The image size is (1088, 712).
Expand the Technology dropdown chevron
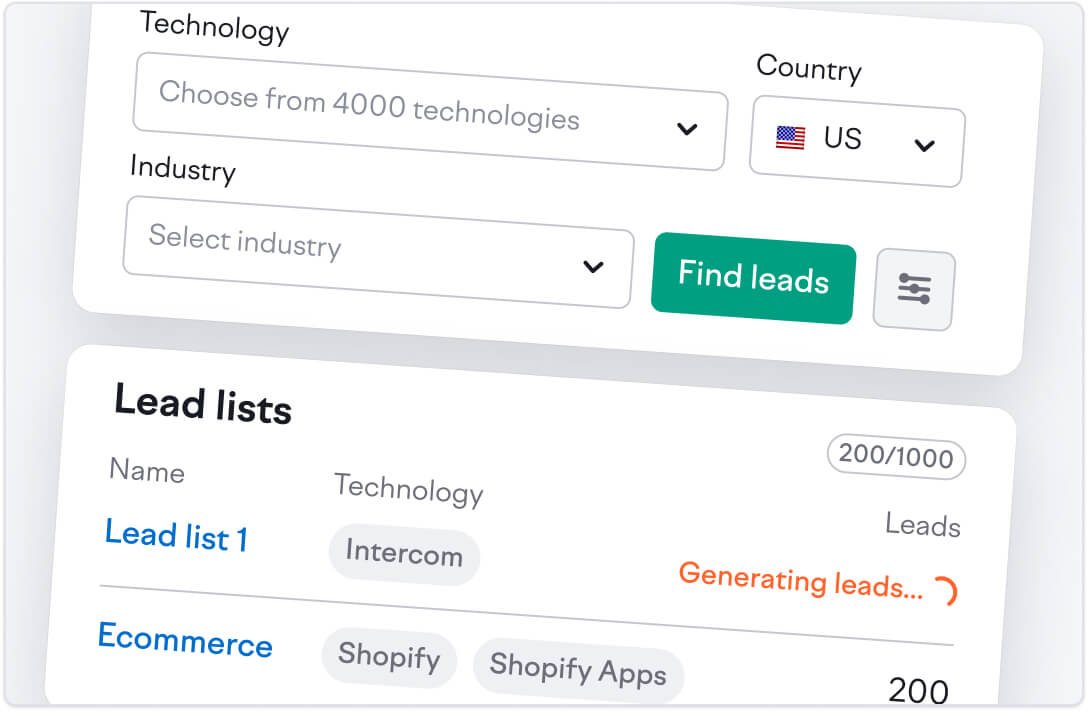pyautogui.click(x=687, y=129)
